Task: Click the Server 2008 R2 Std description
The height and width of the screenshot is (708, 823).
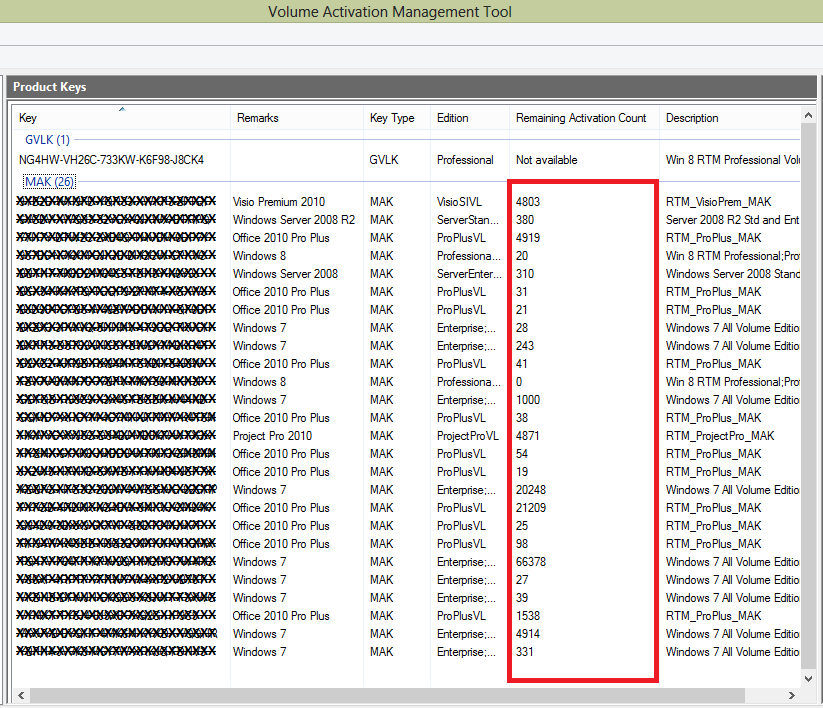Action: [733, 219]
